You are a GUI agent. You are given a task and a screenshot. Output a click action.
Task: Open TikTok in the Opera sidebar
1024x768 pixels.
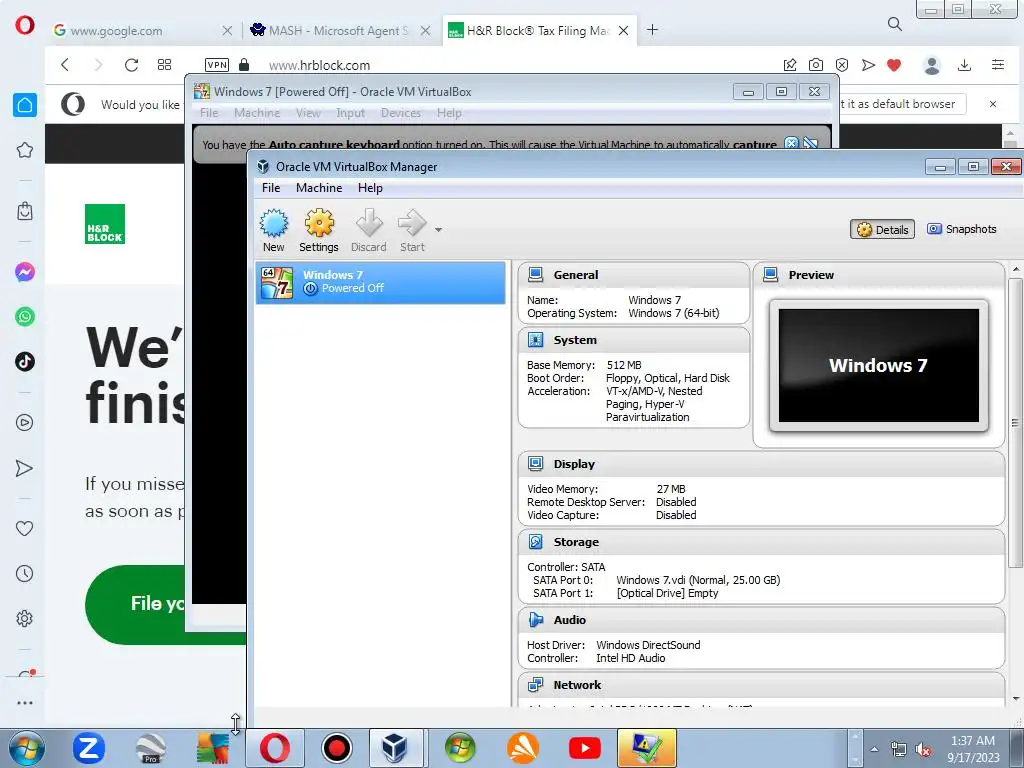25,361
